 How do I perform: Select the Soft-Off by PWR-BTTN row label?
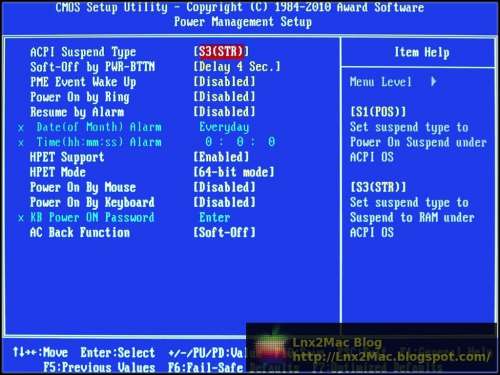[x=92, y=67]
